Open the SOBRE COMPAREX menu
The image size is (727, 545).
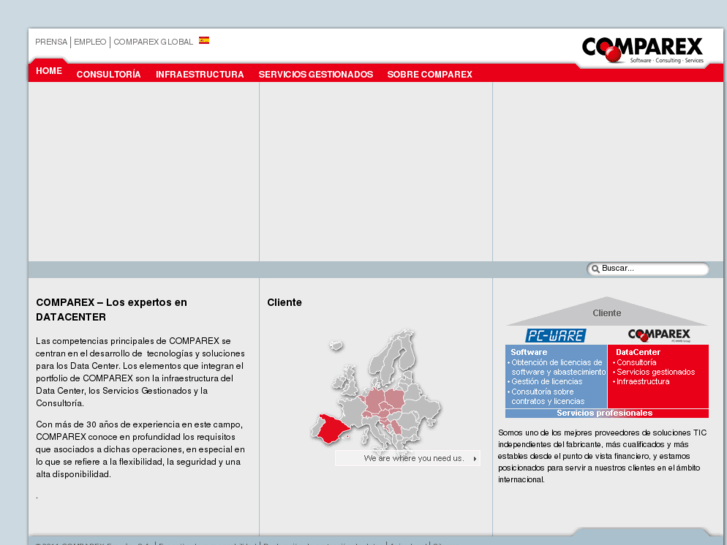point(430,74)
